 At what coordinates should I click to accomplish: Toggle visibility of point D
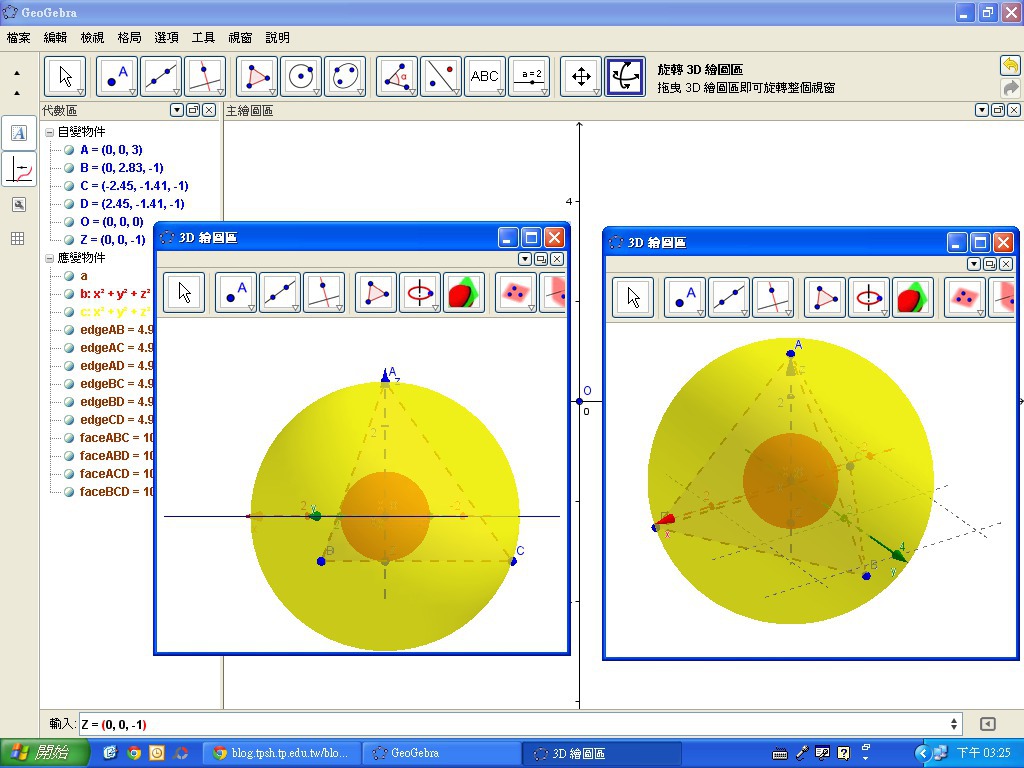pos(69,204)
